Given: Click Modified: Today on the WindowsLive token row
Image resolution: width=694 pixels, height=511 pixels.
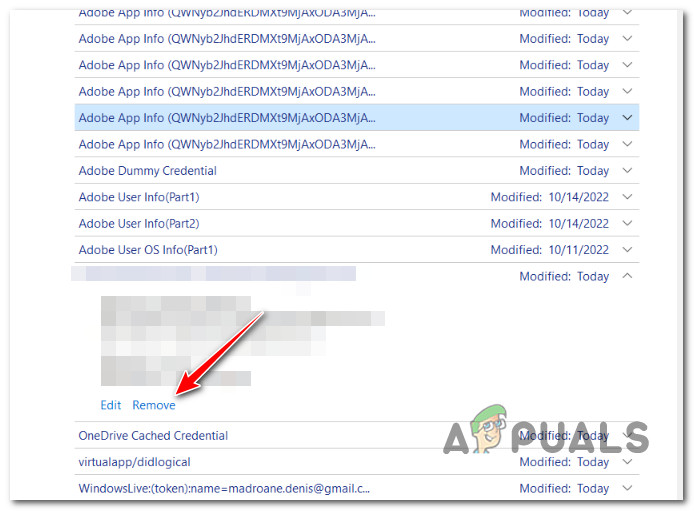Looking at the screenshot, I should [564, 488].
